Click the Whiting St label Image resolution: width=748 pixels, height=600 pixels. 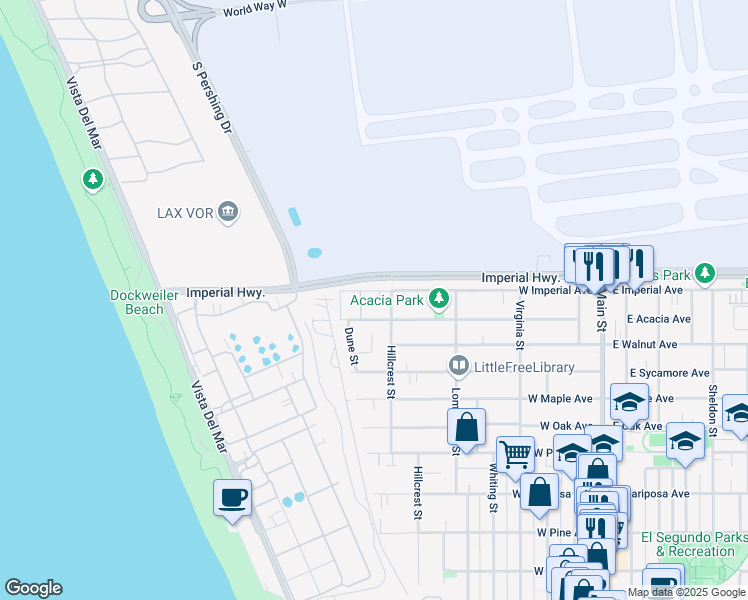493,488
